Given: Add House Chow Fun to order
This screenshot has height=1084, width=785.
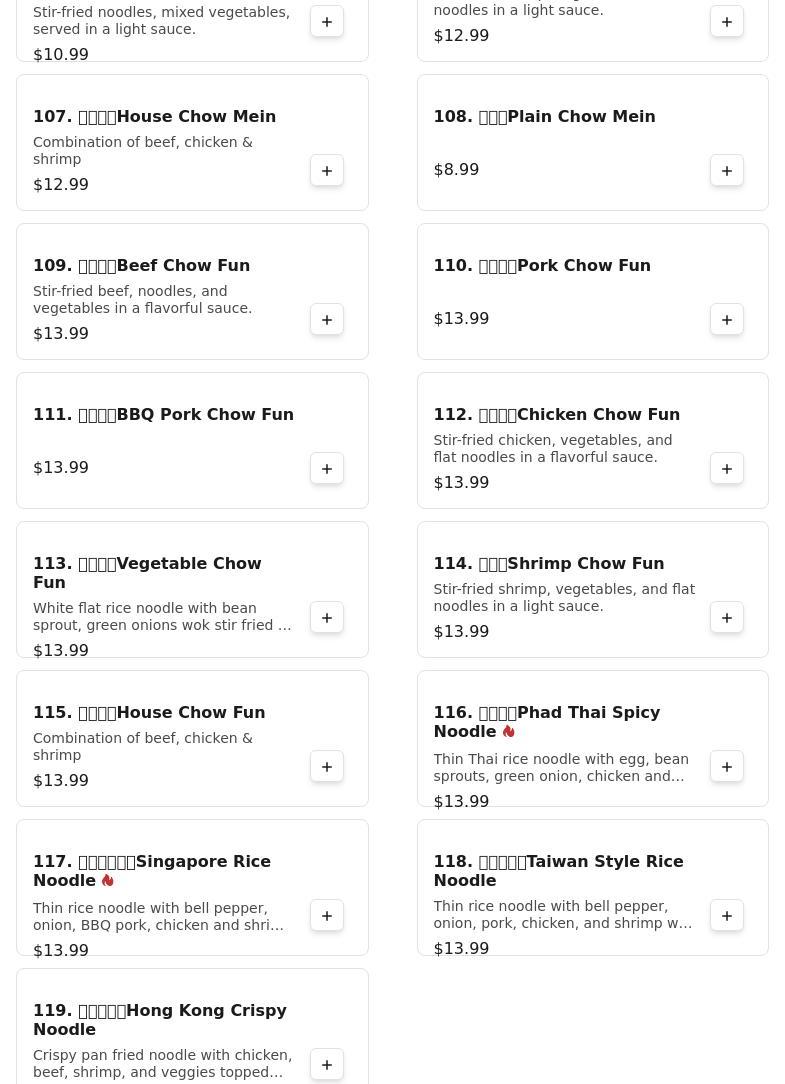Looking at the screenshot, I should [x=327, y=767].
